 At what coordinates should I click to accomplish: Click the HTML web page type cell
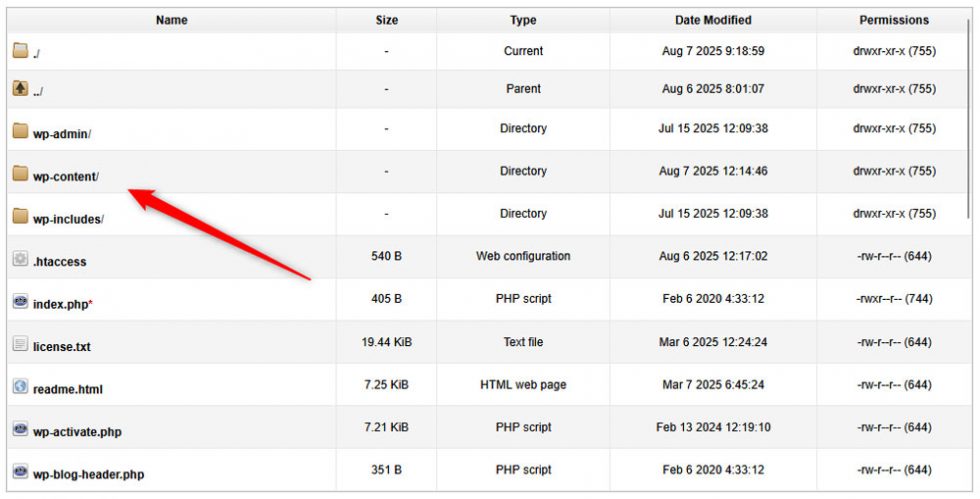(x=523, y=385)
